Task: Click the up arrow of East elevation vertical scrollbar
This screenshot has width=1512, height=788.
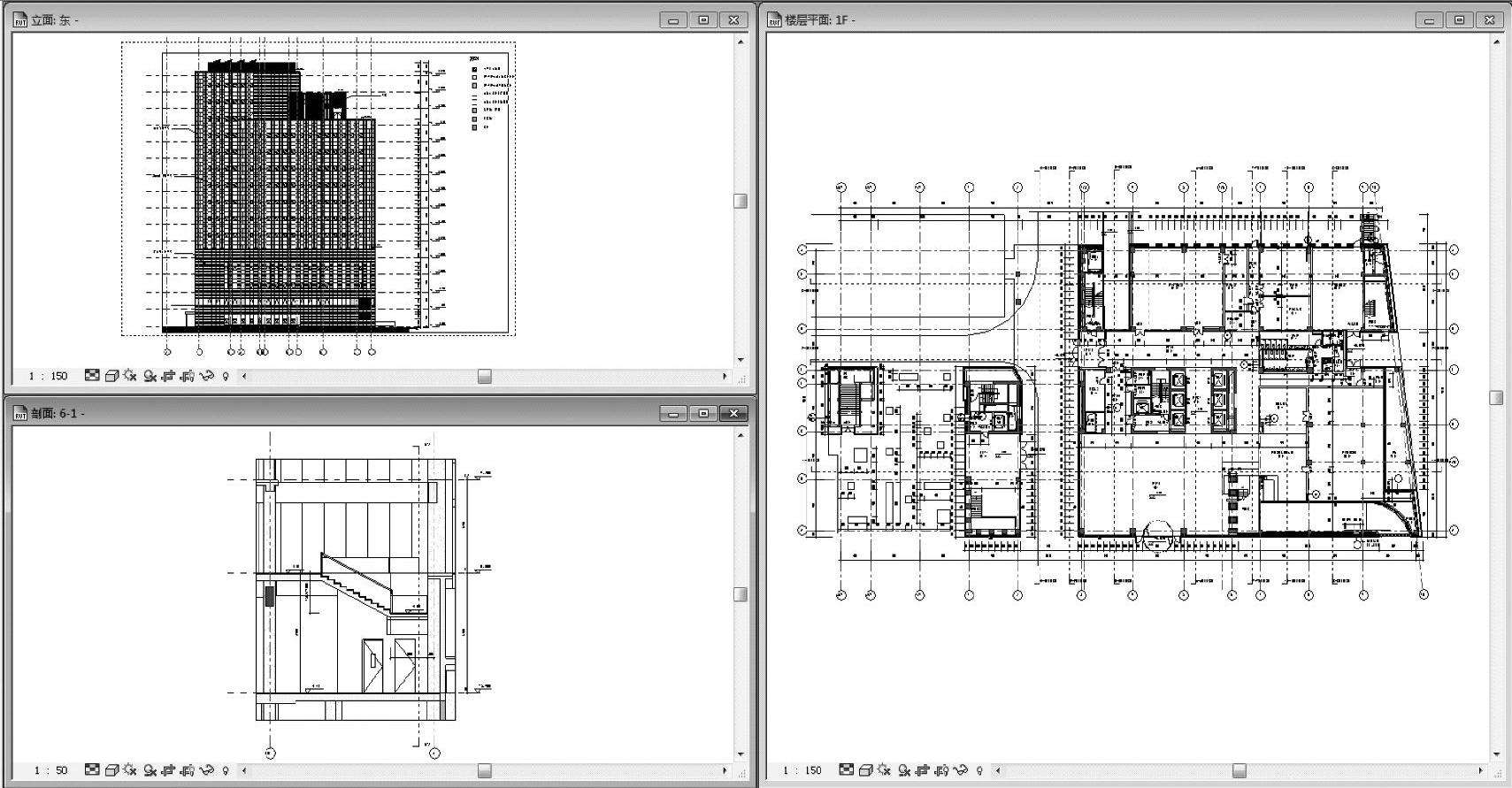Action: click(741, 42)
